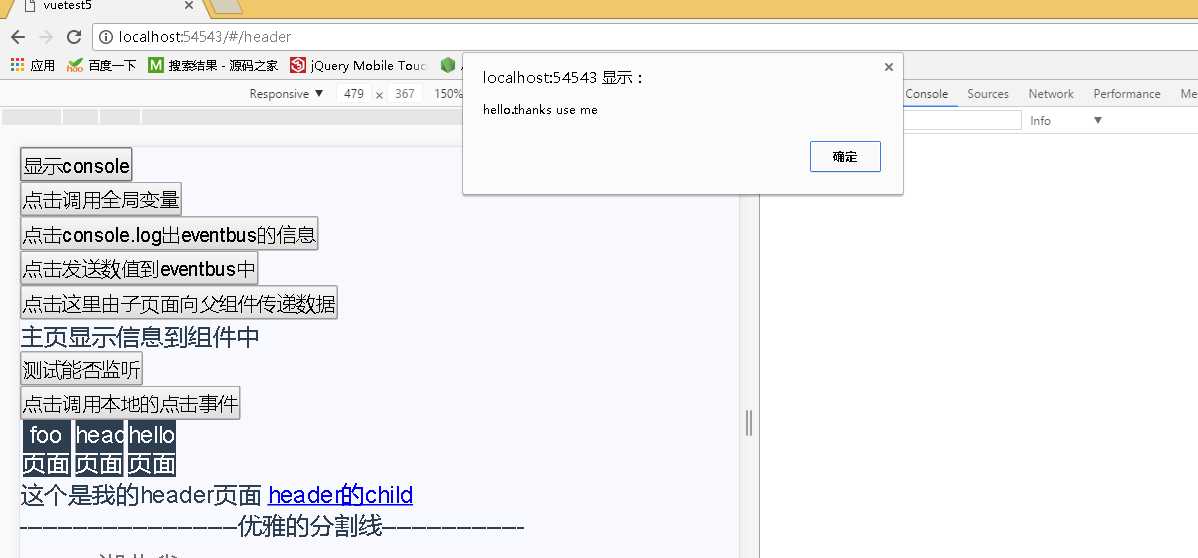Image resolution: width=1198 pixels, height=558 pixels.
Task: Click 点击这里由子页面向父组件传递数据 button
Action: 179,303
